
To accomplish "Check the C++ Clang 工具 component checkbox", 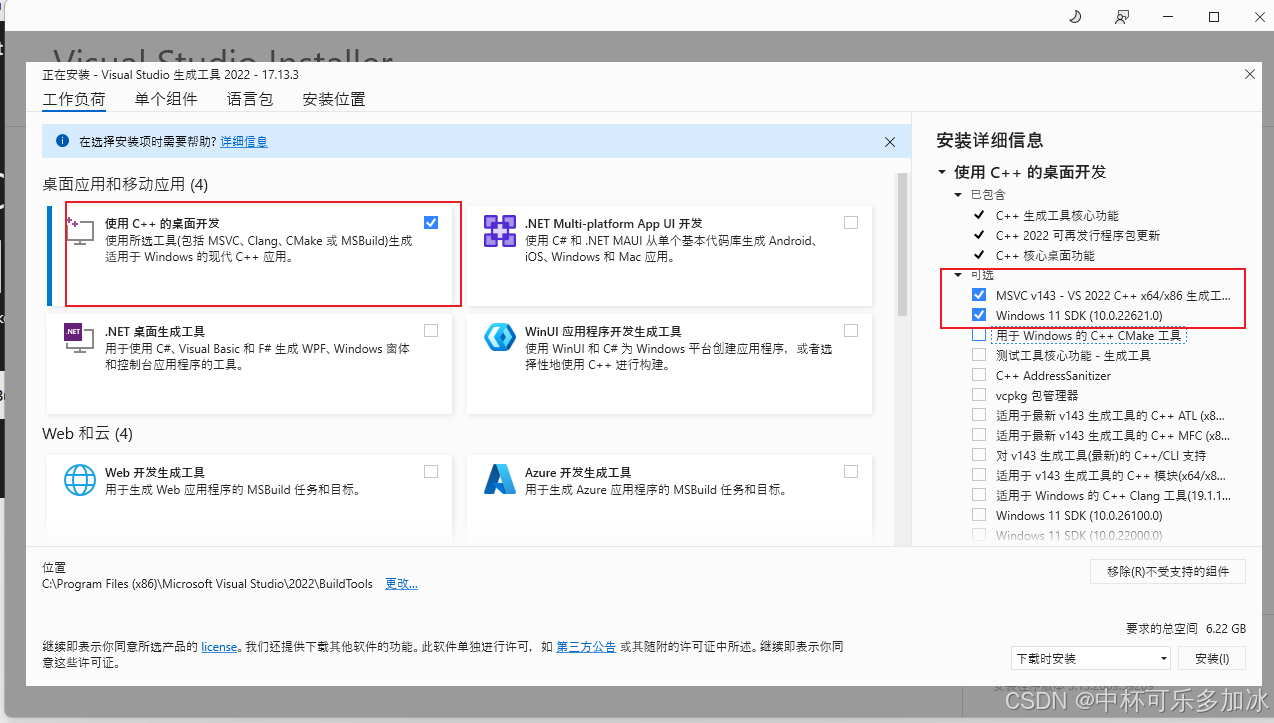I will [x=979, y=495].
